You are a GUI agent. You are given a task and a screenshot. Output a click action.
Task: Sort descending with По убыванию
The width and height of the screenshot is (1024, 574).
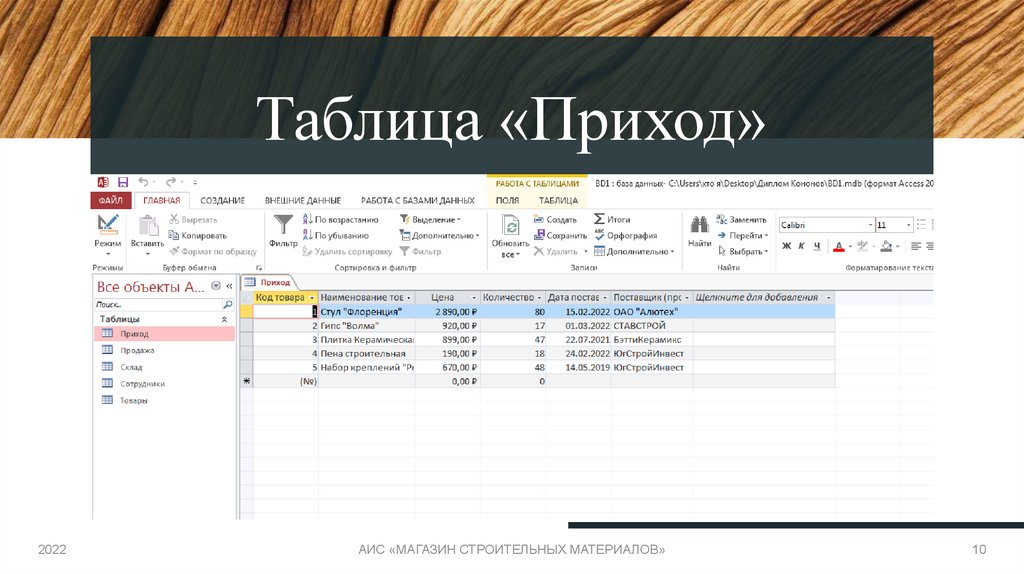click(x=336, y=236)
